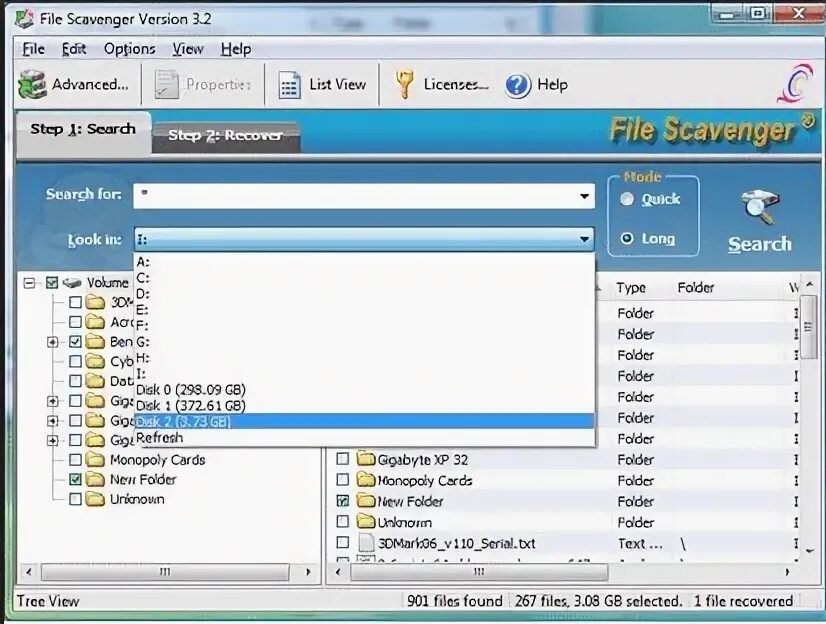Click tree pane scroll right arrow
The height and width of the screenshot is (624, 826).
308,572
